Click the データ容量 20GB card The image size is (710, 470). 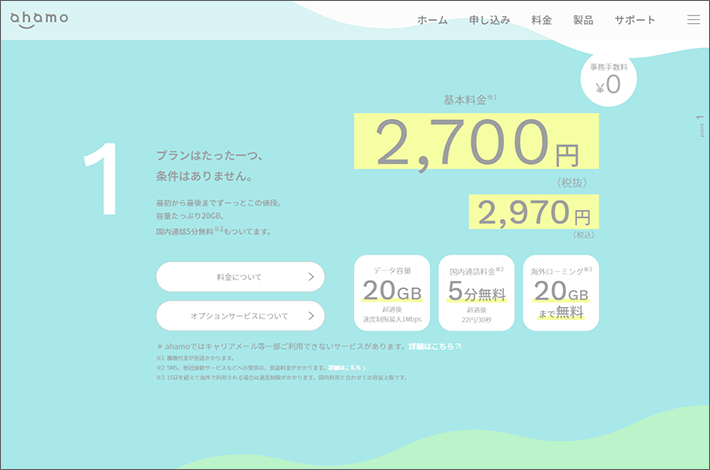click(x=392, y=293)
